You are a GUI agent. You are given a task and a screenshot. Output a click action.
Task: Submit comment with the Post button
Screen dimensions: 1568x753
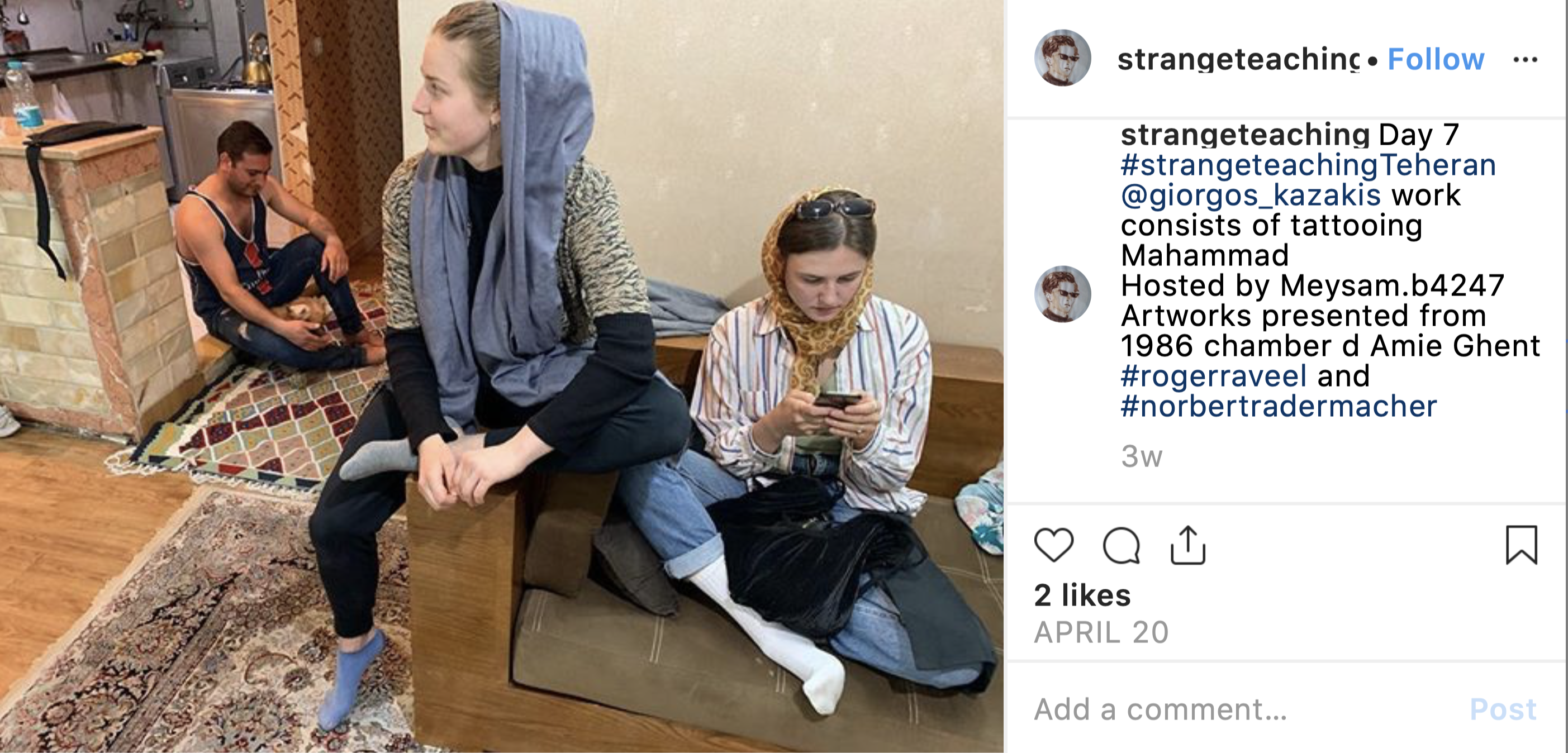(1503, 709)
